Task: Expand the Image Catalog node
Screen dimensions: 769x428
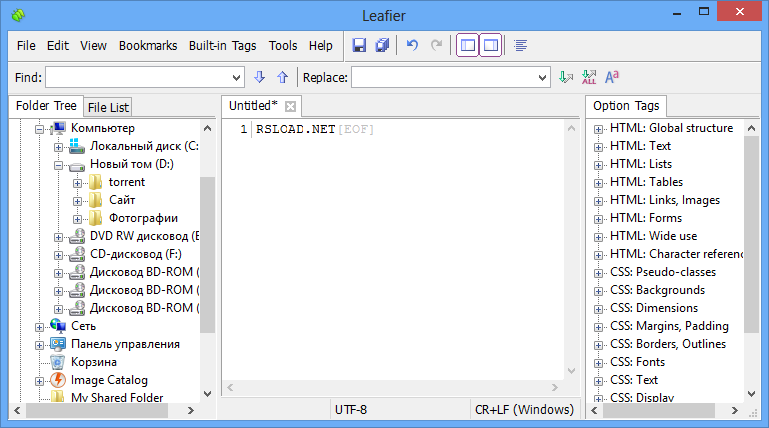Action: pyautogui.click(x=39, y=381)
